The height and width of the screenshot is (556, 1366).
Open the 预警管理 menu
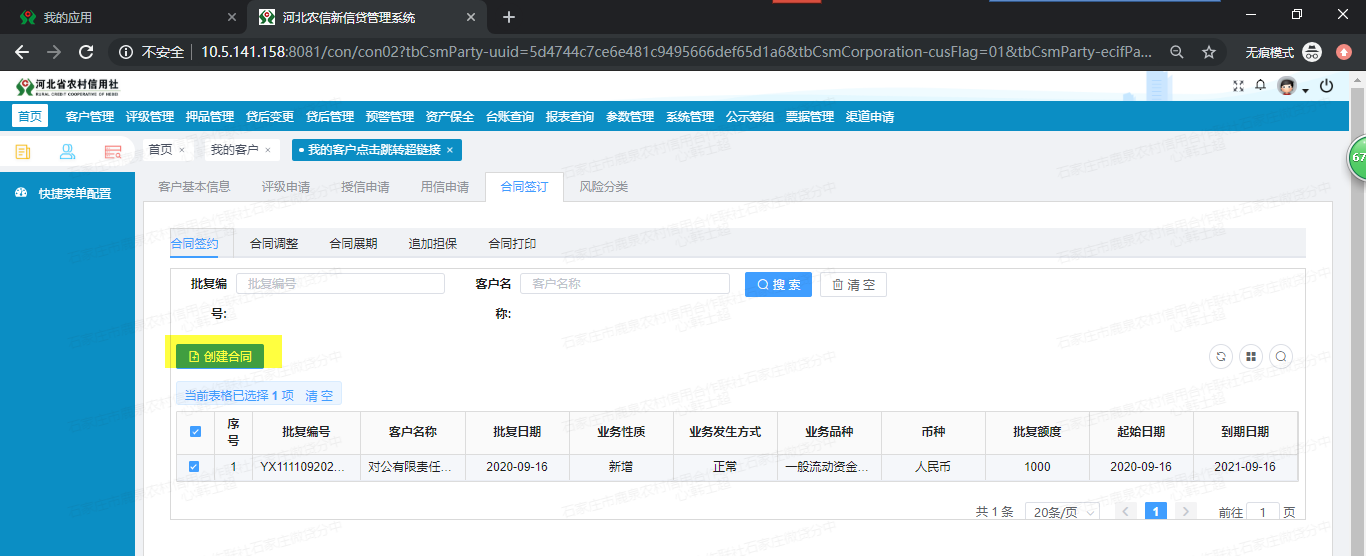(390, 117)
